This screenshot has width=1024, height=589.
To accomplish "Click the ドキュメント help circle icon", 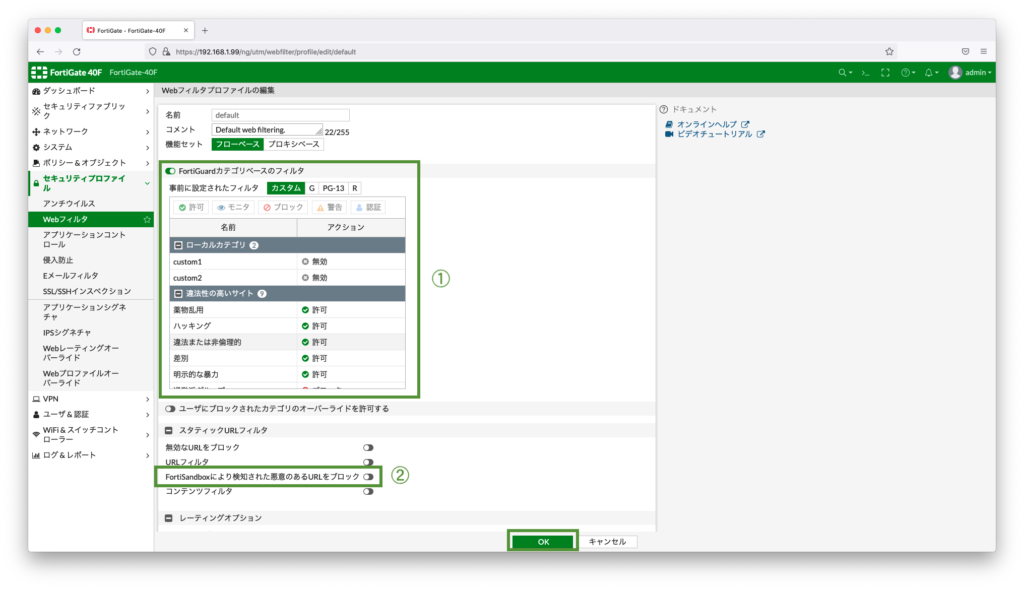I will pos(664,110).
